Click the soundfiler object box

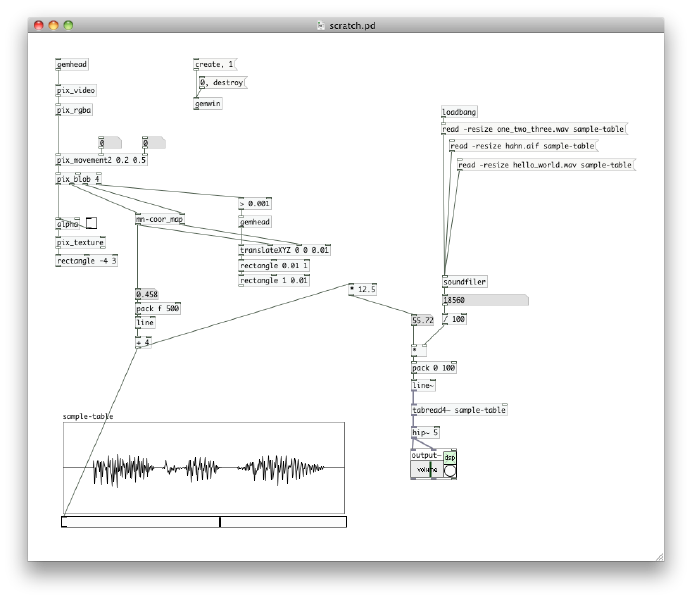point(464,282)
